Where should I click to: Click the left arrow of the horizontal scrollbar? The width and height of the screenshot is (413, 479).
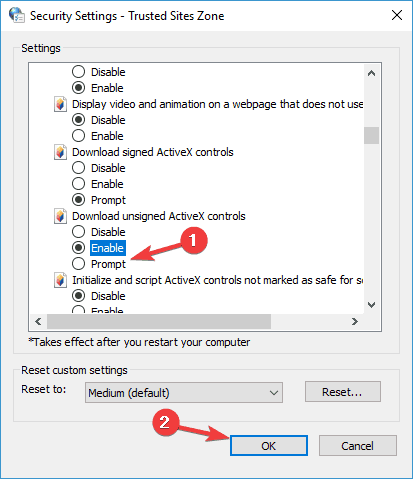coord(38,321)
